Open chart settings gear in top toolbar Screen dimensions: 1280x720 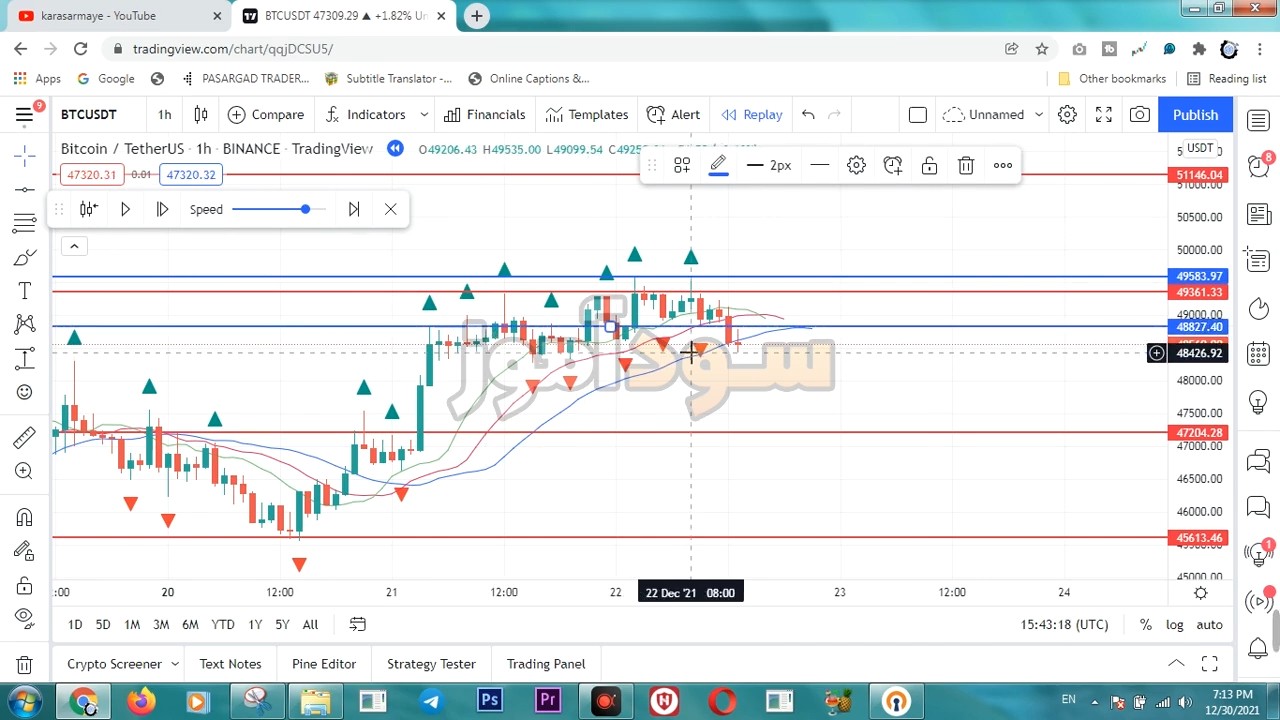pyautogui.click(x=1067, y=115)
